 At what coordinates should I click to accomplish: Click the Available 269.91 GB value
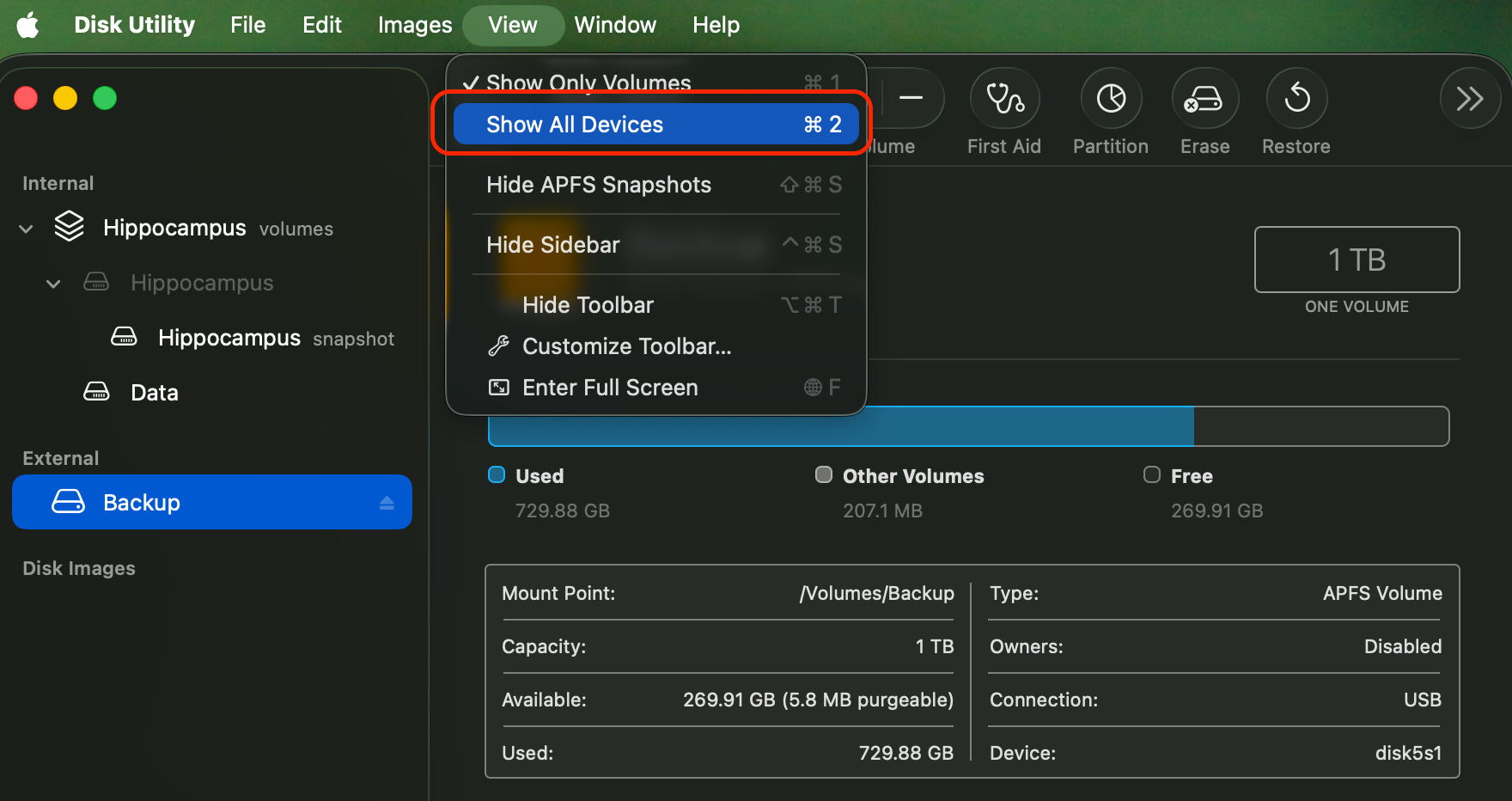click(819, 700)
